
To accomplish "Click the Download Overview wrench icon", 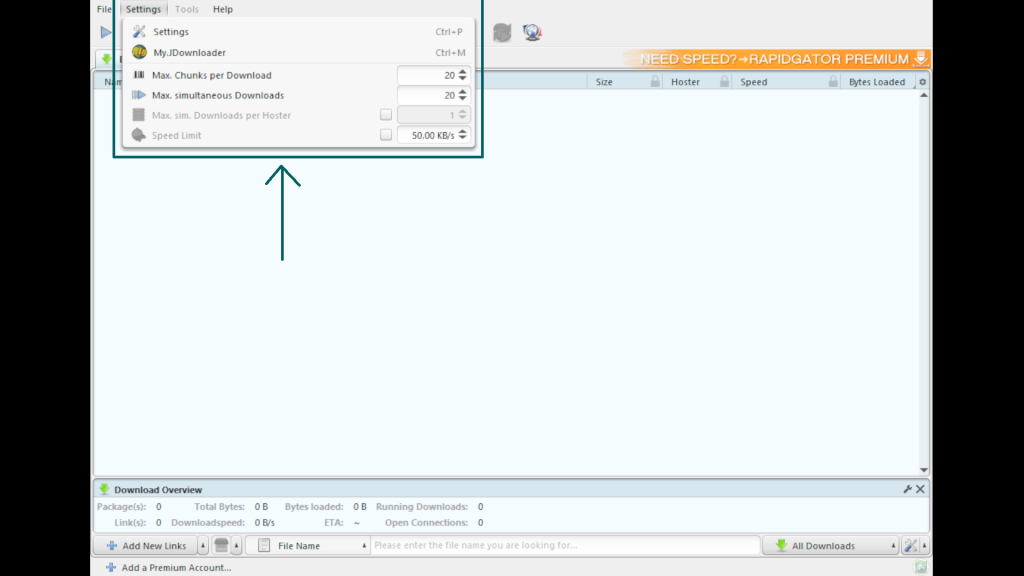I will click(907, 489).
